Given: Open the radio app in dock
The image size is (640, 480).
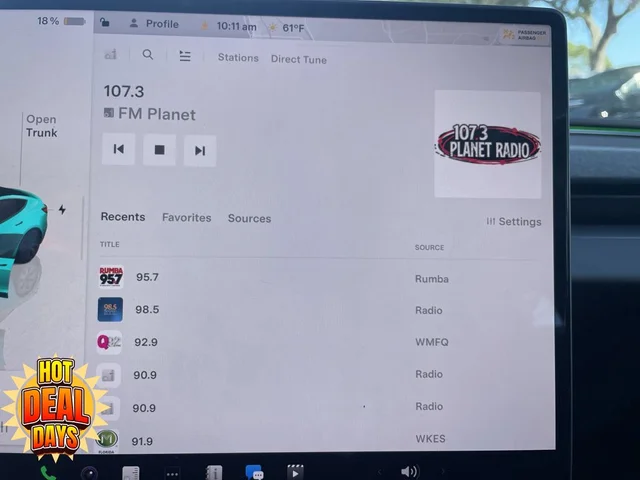Looking at the screenshot, I should pos(131,473).
